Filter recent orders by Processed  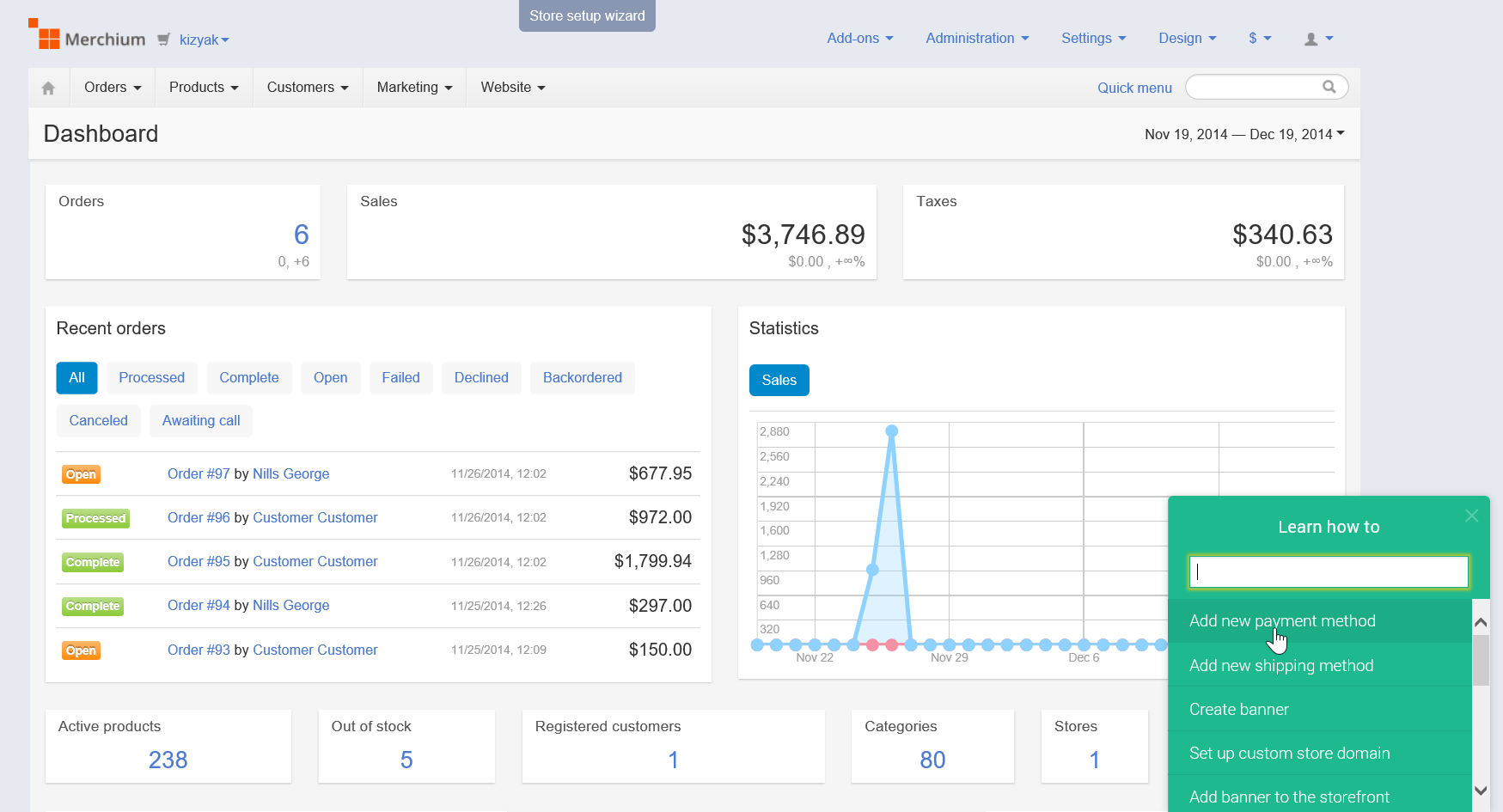pos(151,378)
